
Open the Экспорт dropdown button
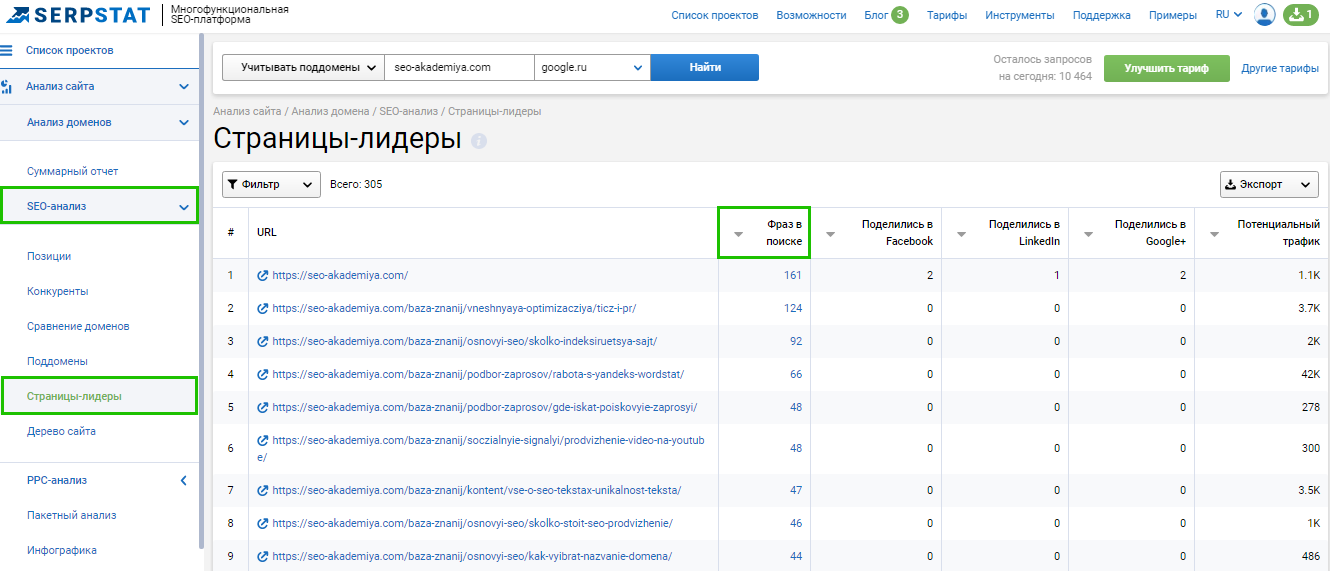click(x=1269, y=184)
